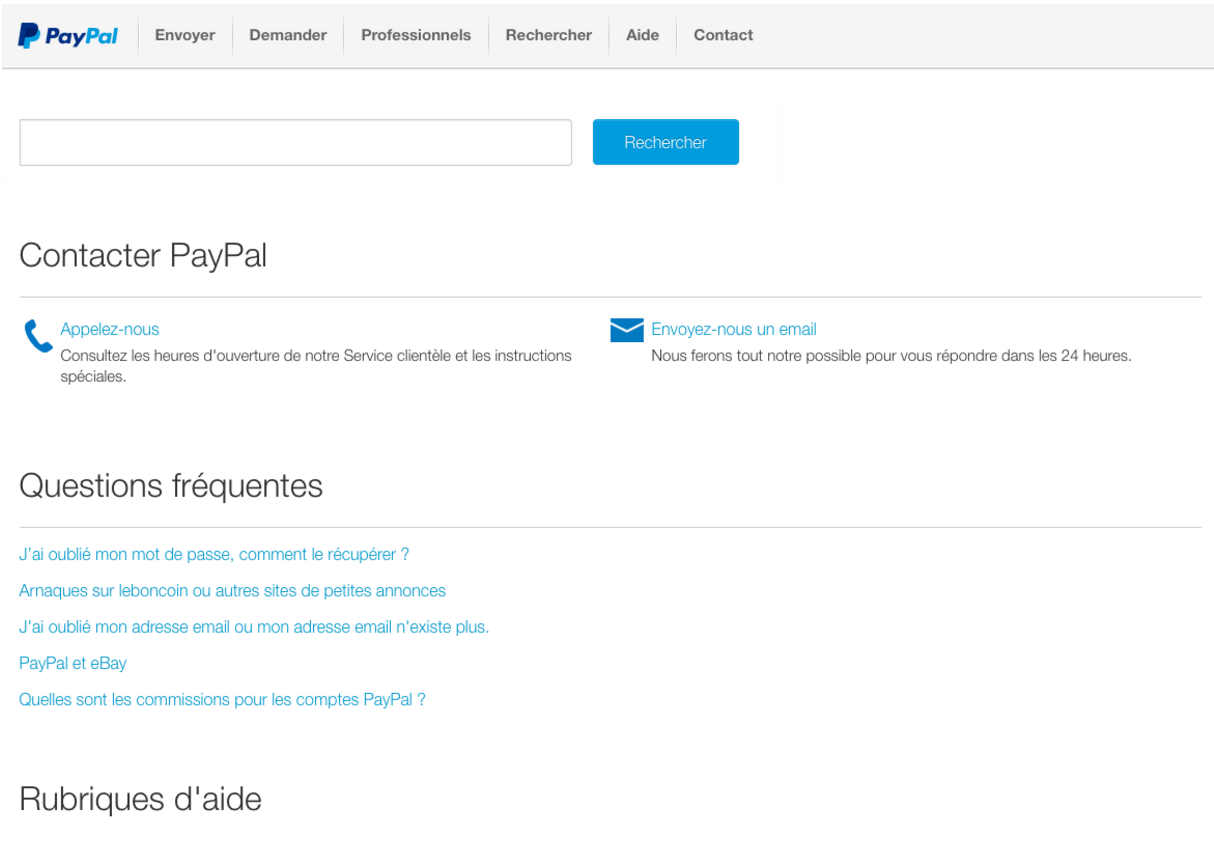Select the Professionnels navigation item
The height and width of the screenshot is (846, 1214).
[416, 35]
